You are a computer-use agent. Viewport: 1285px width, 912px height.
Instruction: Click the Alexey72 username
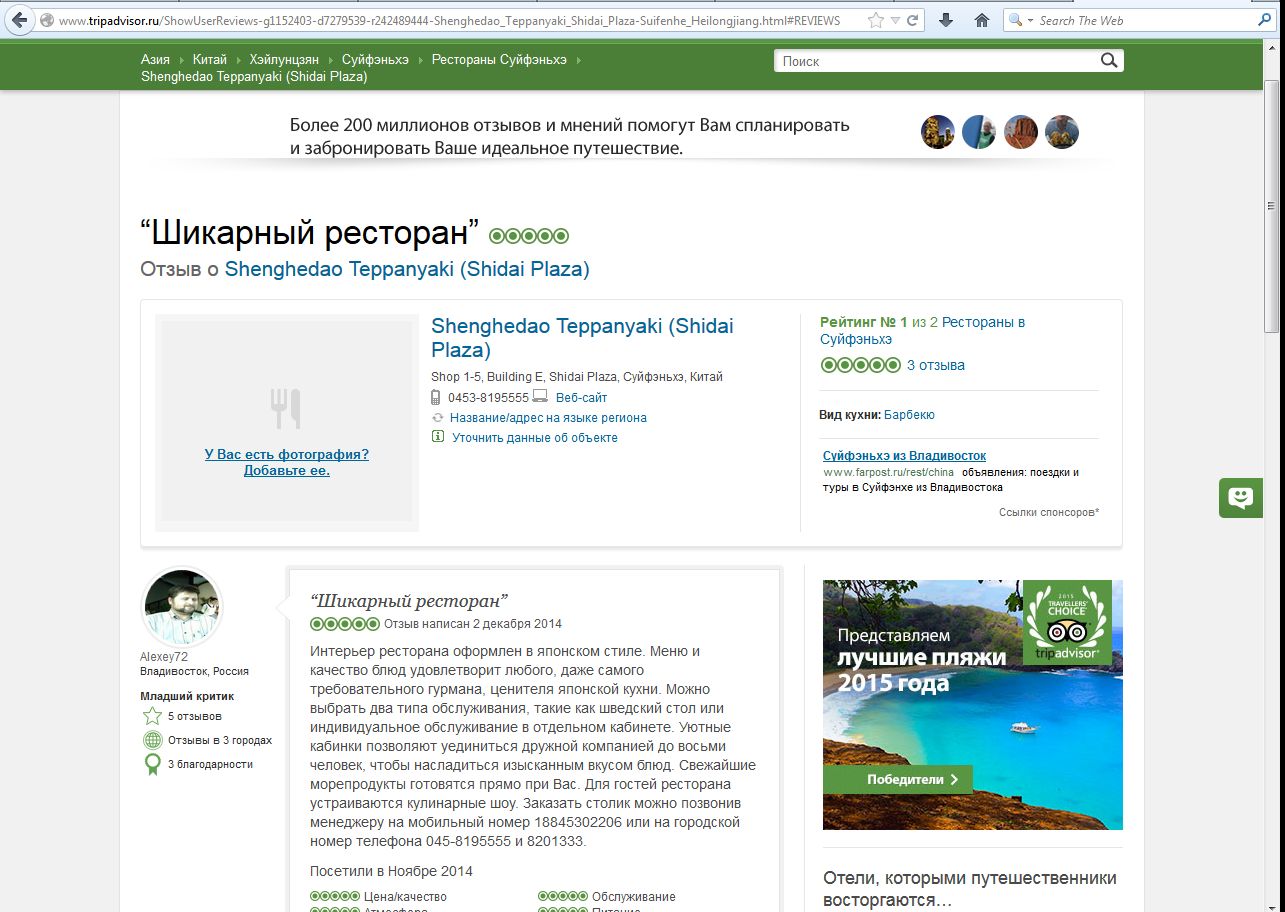coord(164,656)
